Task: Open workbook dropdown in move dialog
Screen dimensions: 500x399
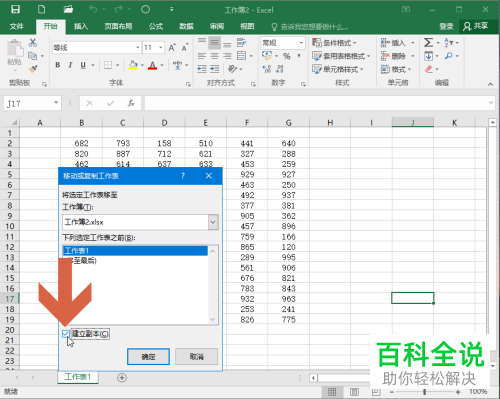Action: pos(213,222)
